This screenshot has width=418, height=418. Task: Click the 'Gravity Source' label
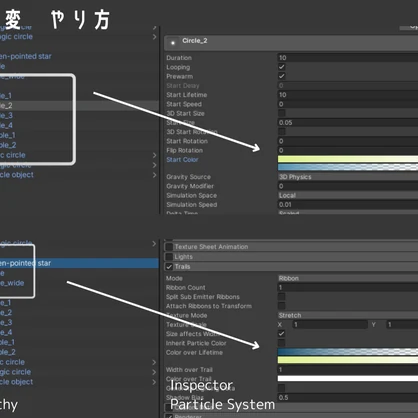point(188,177)
